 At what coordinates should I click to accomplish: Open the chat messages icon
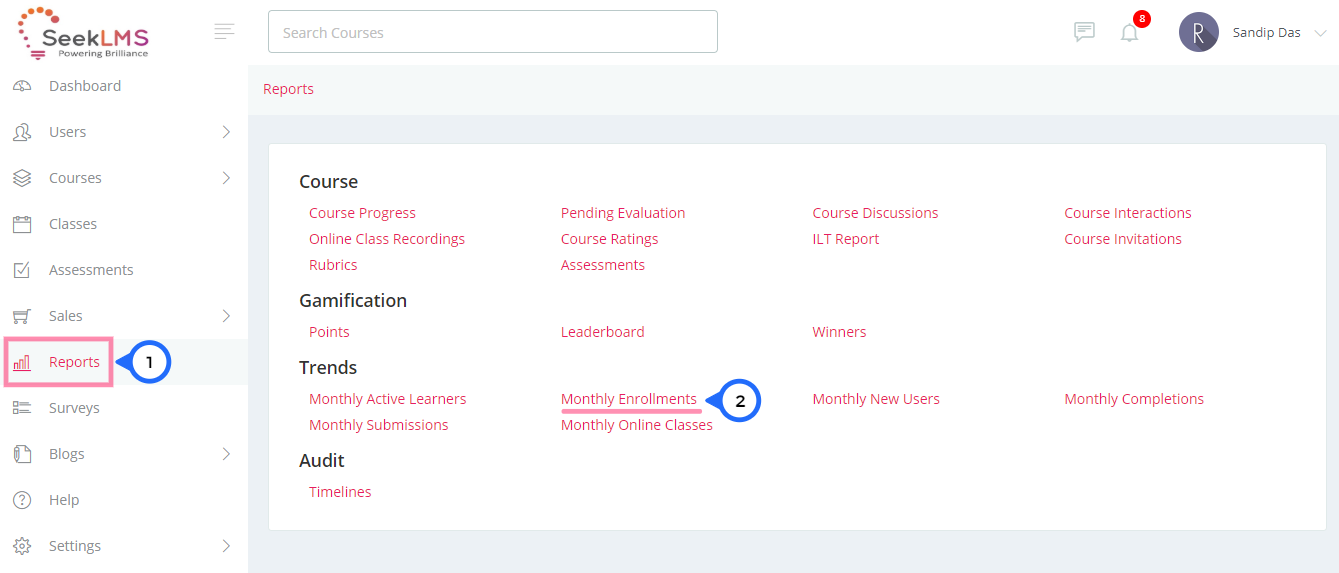click(1084, 32)
